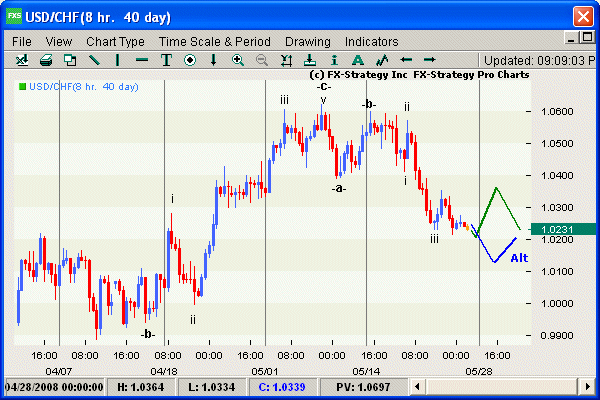The image size is (600, 400).
Task: Click the FXS logo in title bar
Action: tap(14, 17)
